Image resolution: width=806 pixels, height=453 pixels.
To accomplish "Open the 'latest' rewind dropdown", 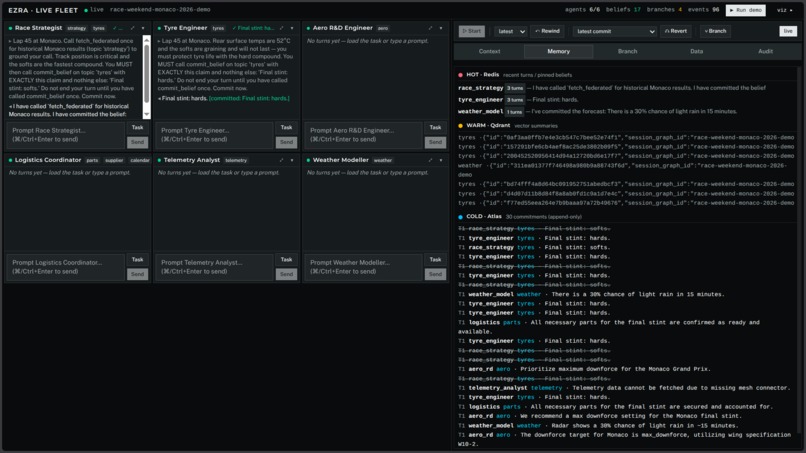I will pos(510,31).
